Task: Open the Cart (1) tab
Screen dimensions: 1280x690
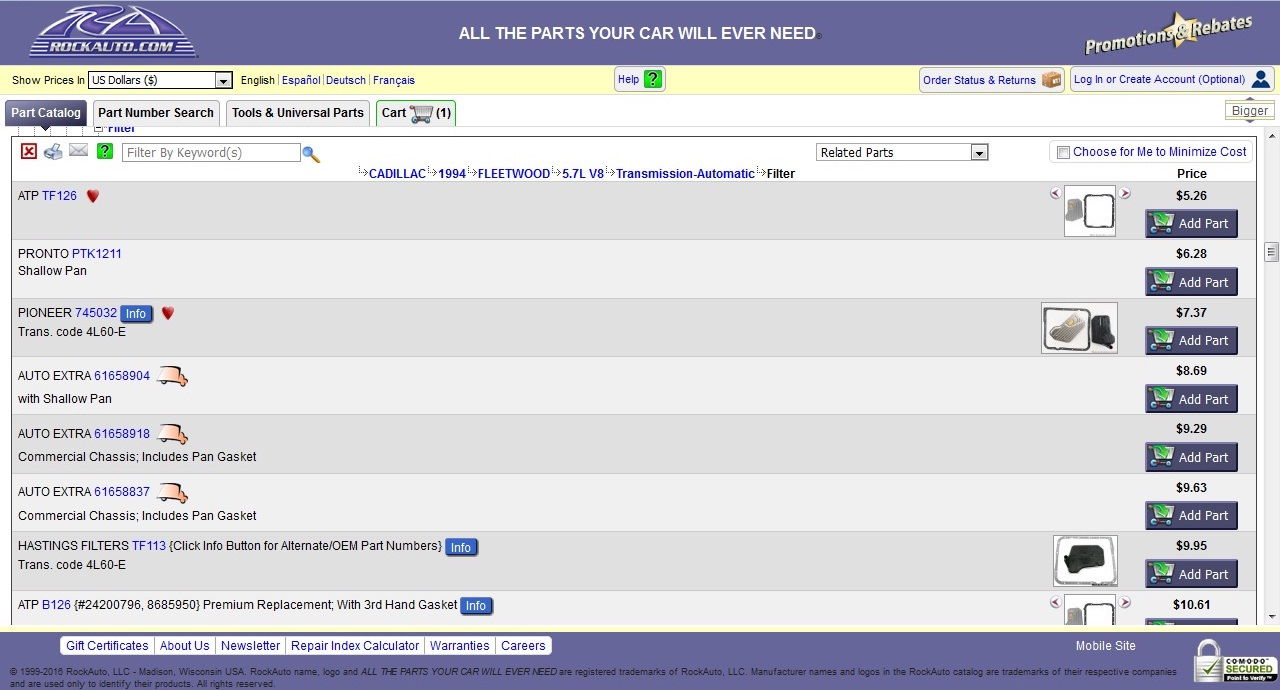Action: [x=416, y=113]
